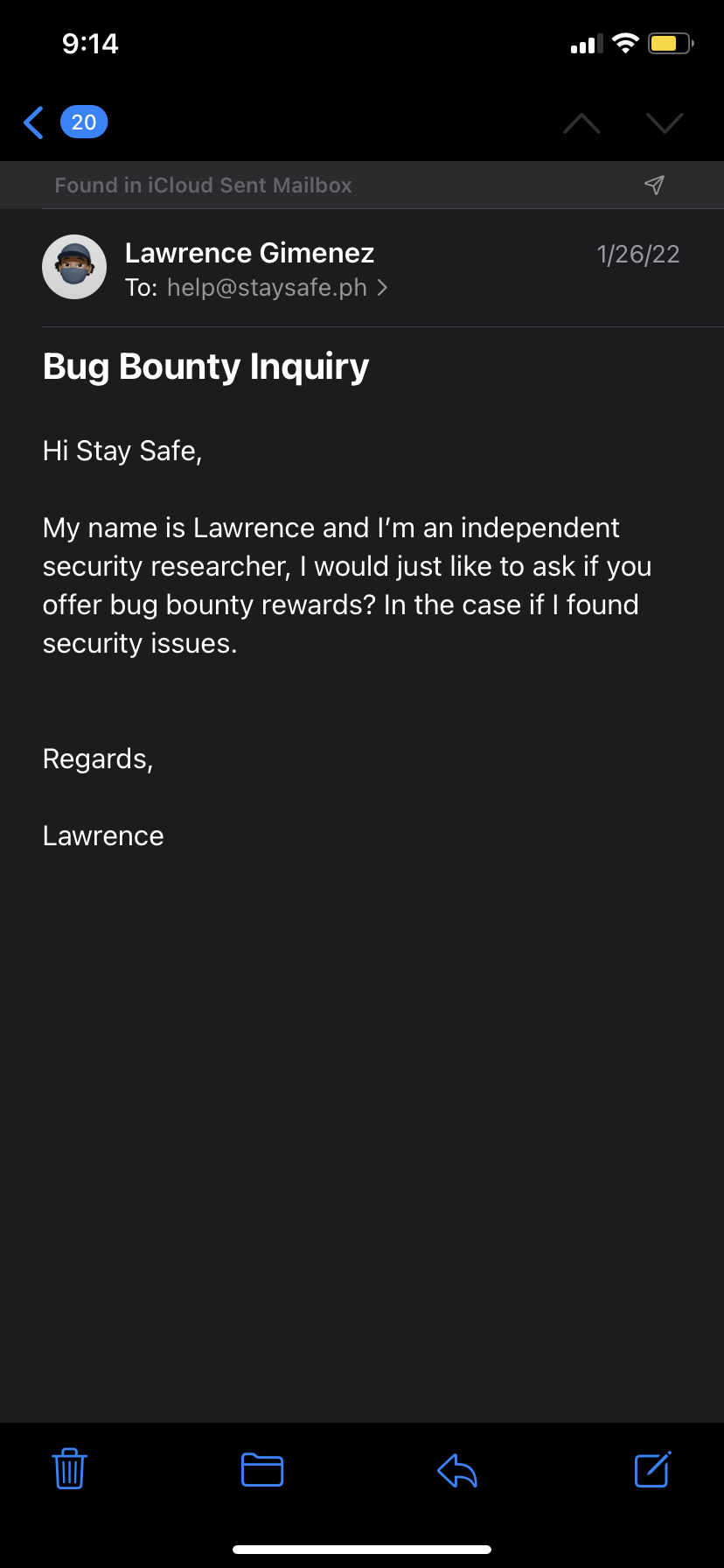Delete the message with trash icon
This screenshot has height=1568, width=724.
(69, 1469)
